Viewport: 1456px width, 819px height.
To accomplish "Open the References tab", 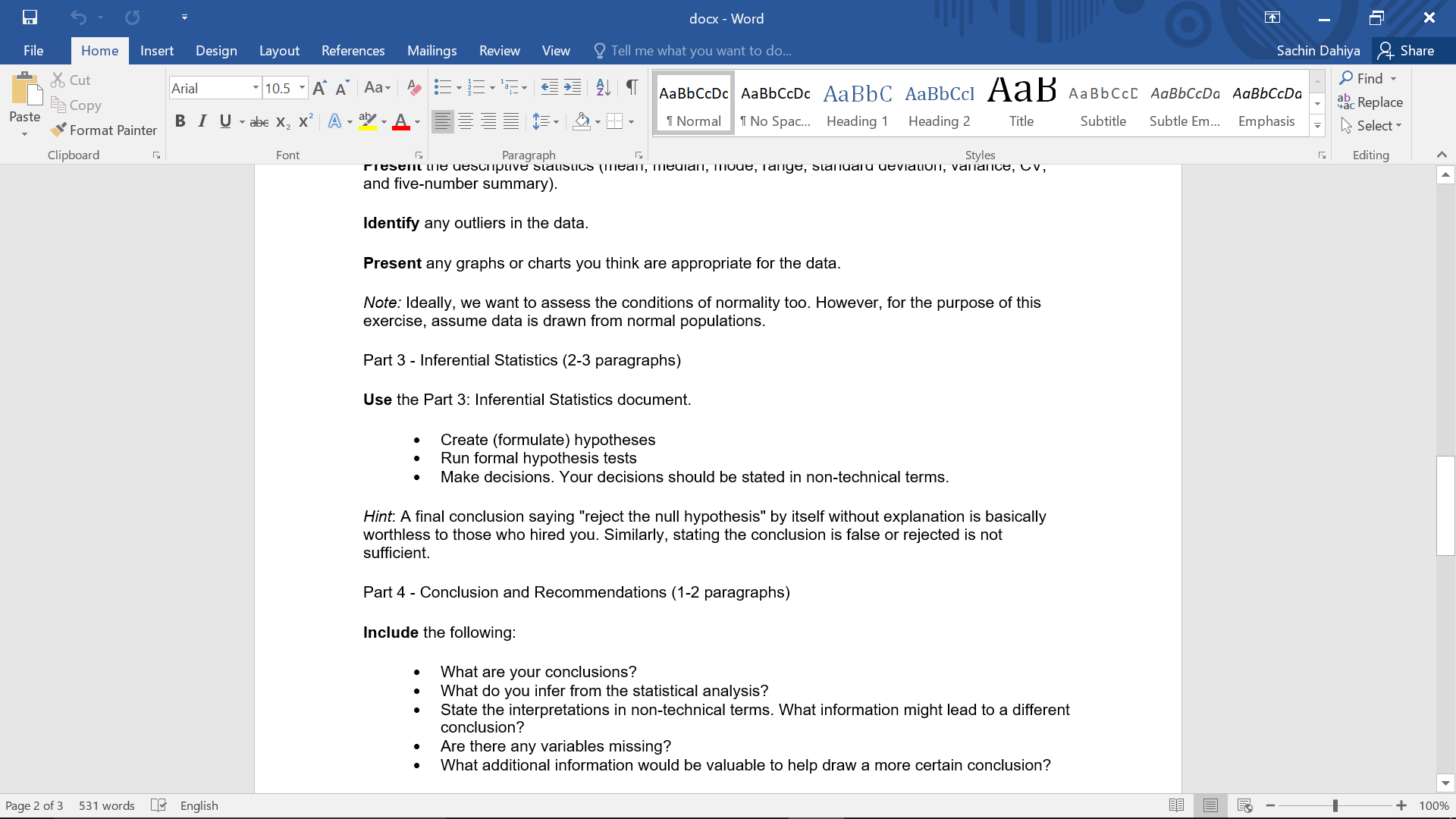I will [x=353, y=51].
